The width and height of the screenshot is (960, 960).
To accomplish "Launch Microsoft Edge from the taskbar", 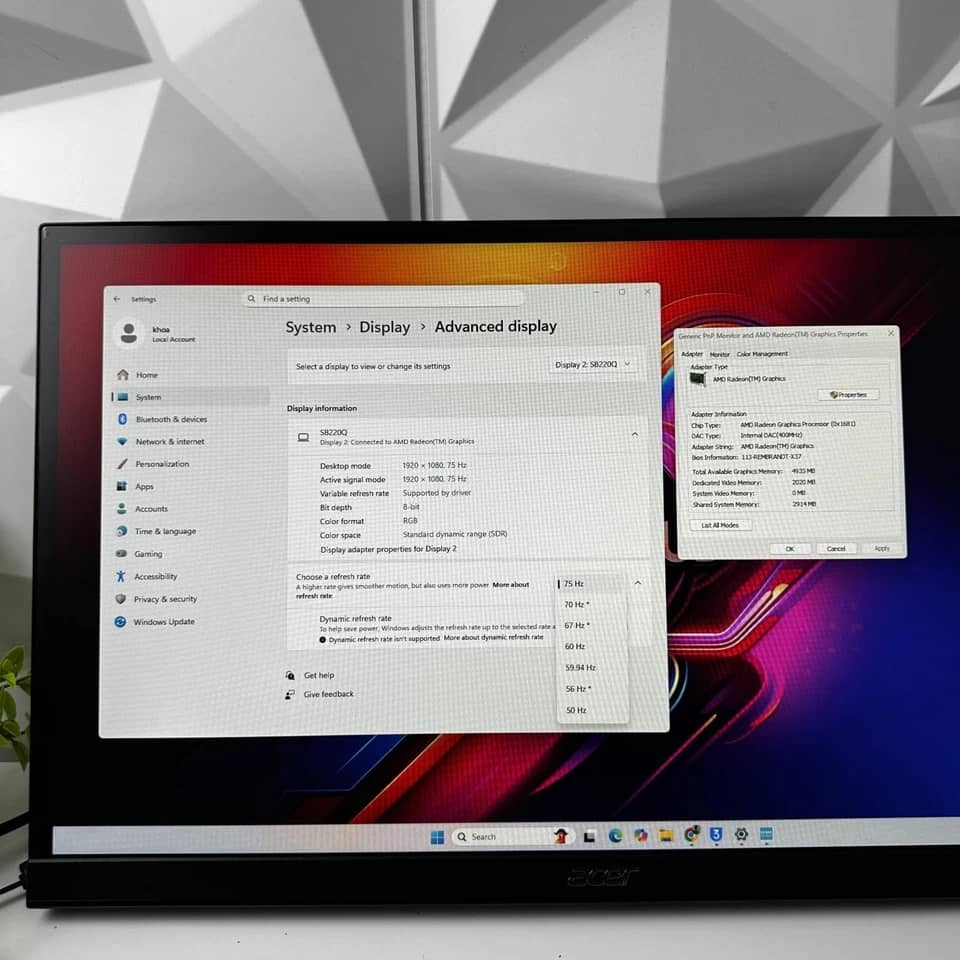I will (615, 836).
